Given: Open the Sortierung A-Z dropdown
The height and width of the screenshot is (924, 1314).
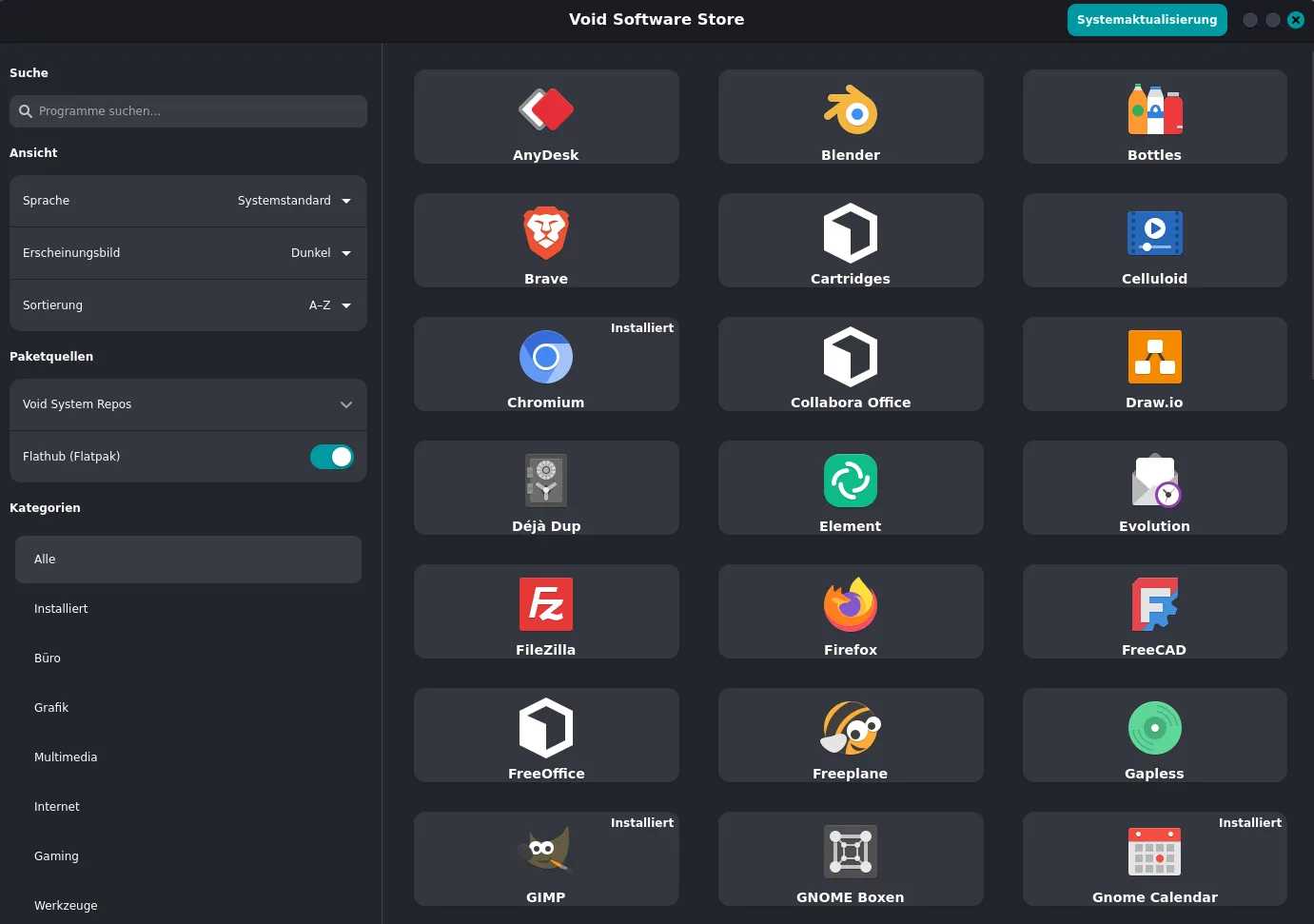Looking at the screenshot, I should [329, 305].
